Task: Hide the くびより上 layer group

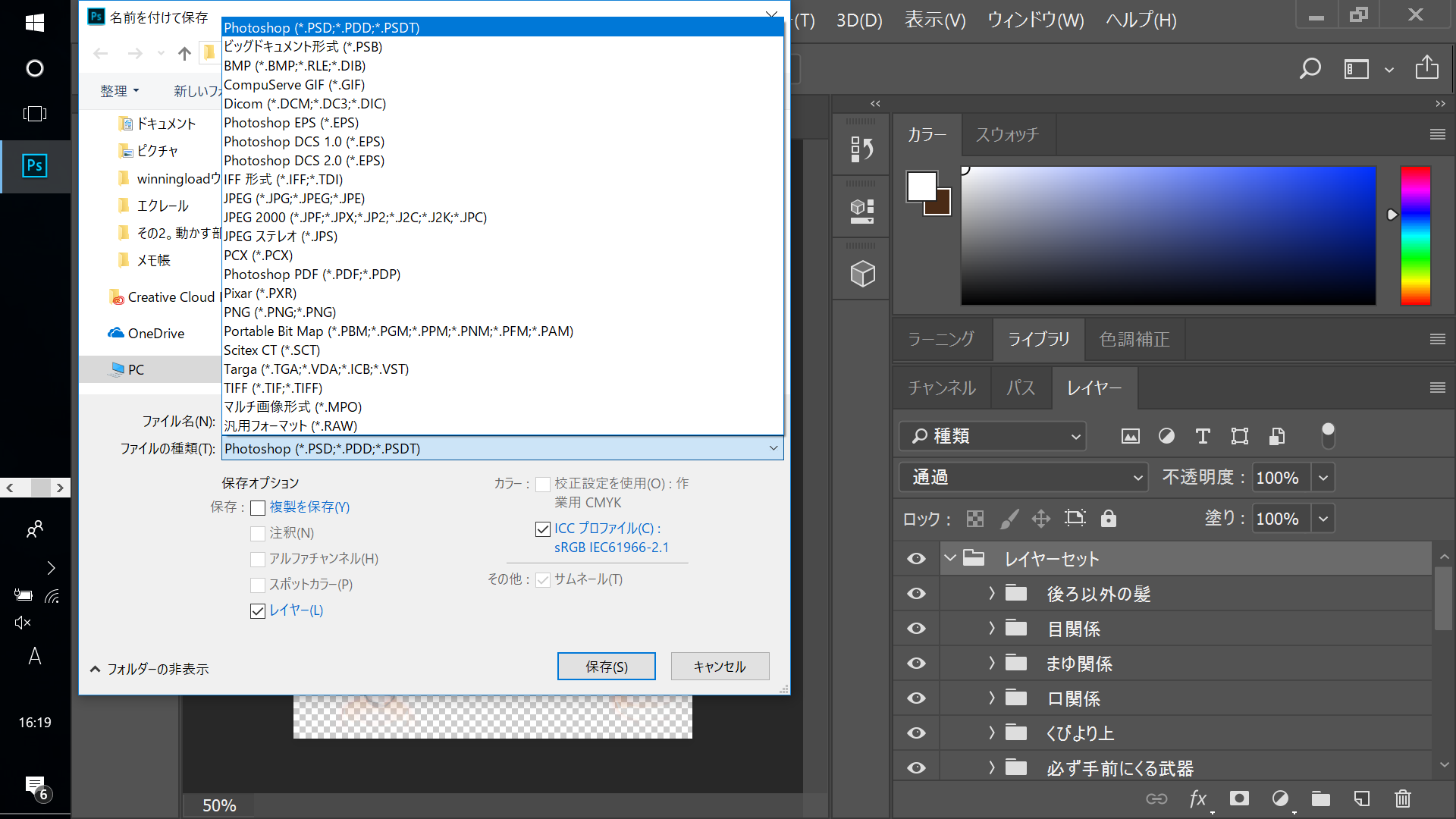Action: [916, 733]
